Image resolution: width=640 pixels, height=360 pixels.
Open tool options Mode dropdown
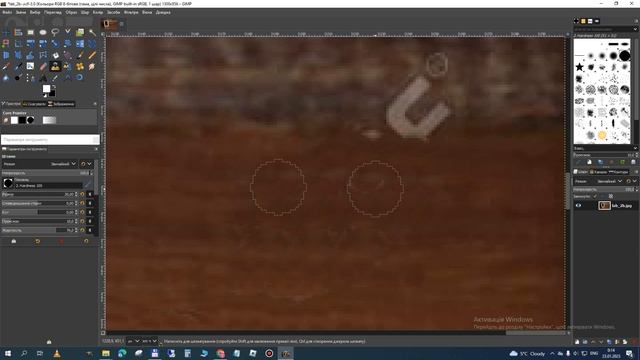pos(40,164)
